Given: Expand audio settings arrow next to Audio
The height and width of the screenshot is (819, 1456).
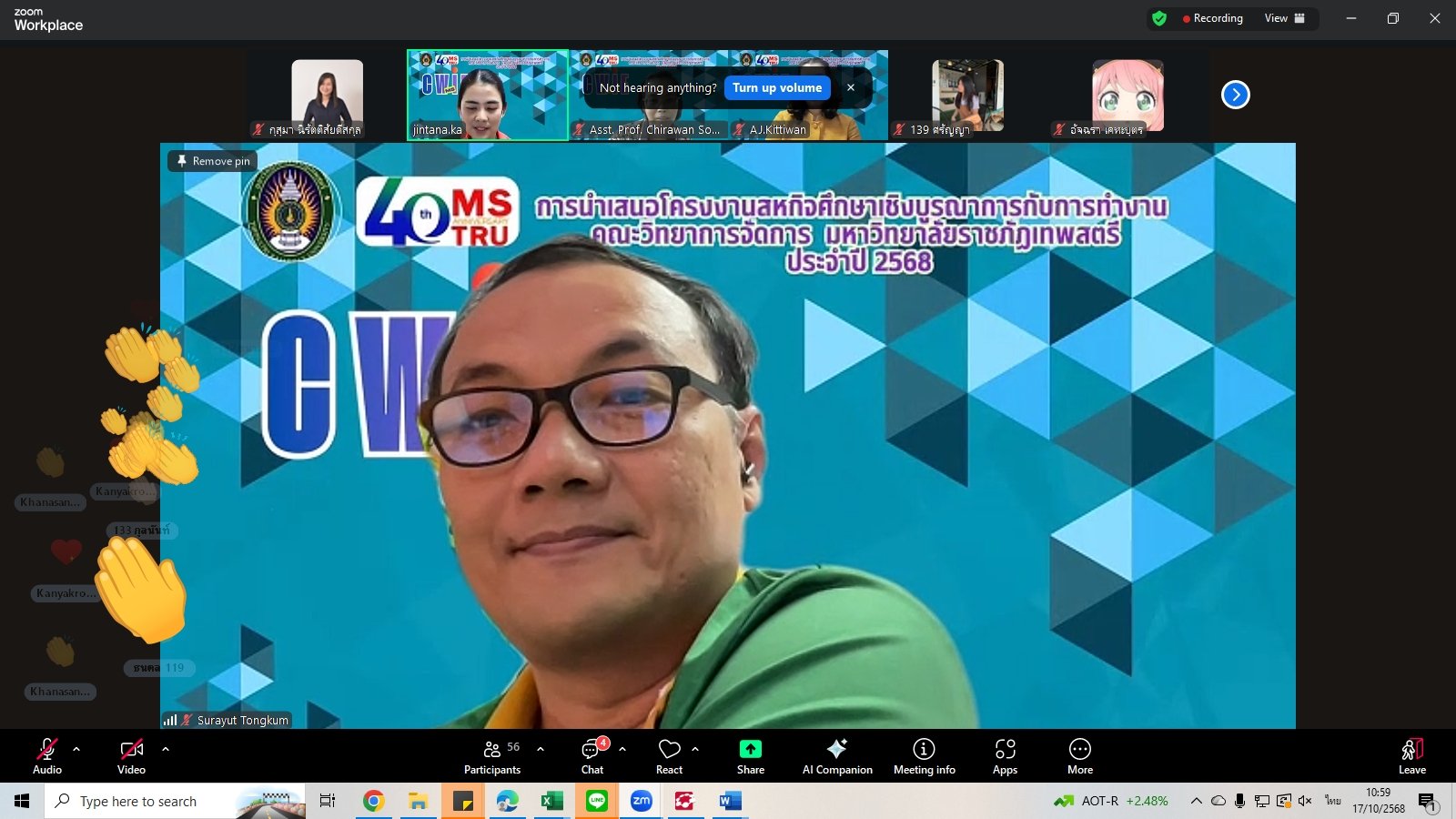Looking at the screenshot, I should (76, 749).
